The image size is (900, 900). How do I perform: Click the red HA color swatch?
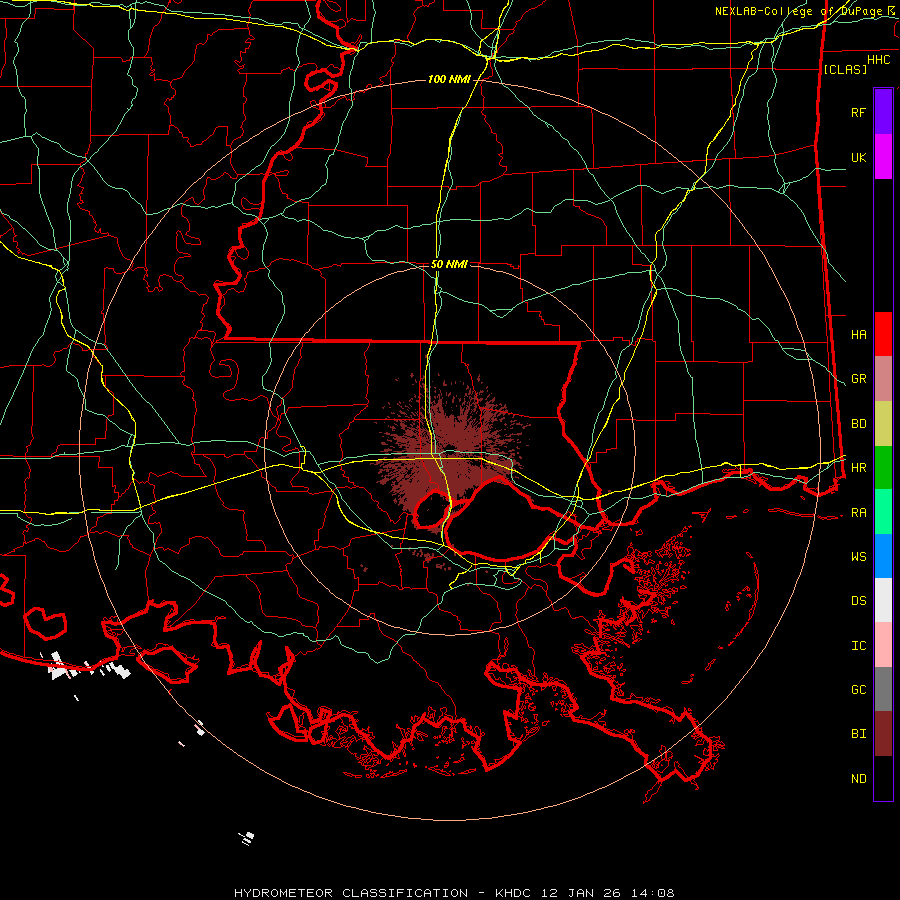point(883,334)
